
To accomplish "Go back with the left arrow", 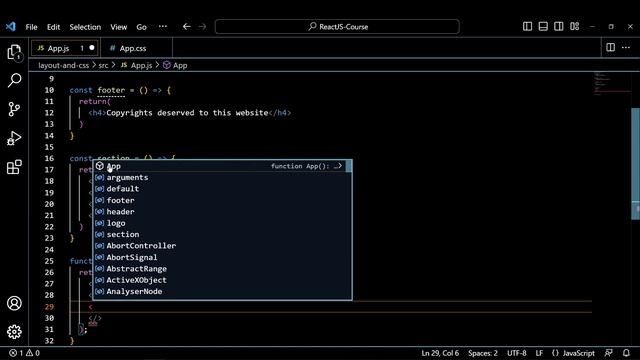I will pos(187,27).
